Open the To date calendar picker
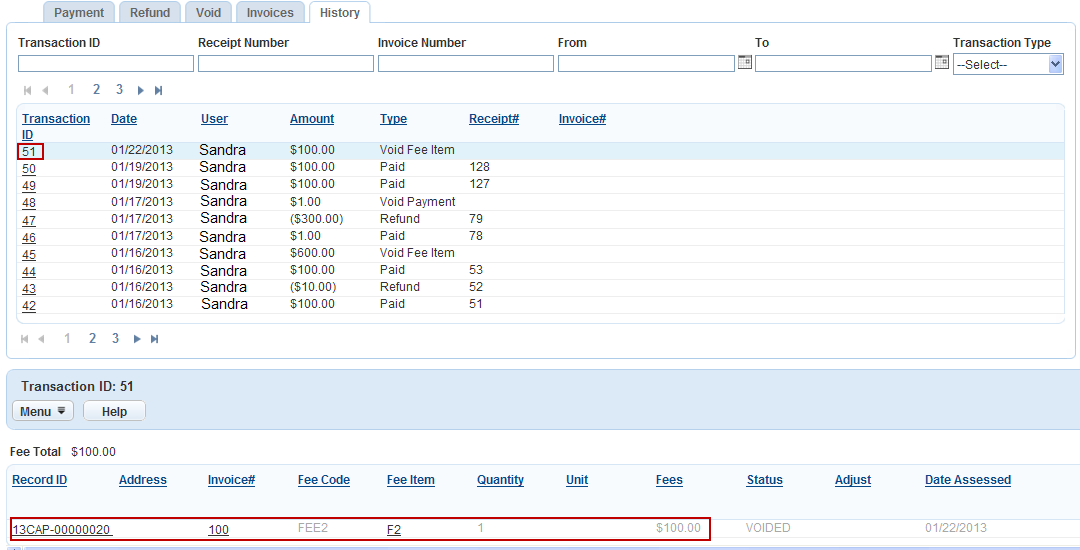The width and height of the screenshot is (1080, 550). tap(941, 62)
